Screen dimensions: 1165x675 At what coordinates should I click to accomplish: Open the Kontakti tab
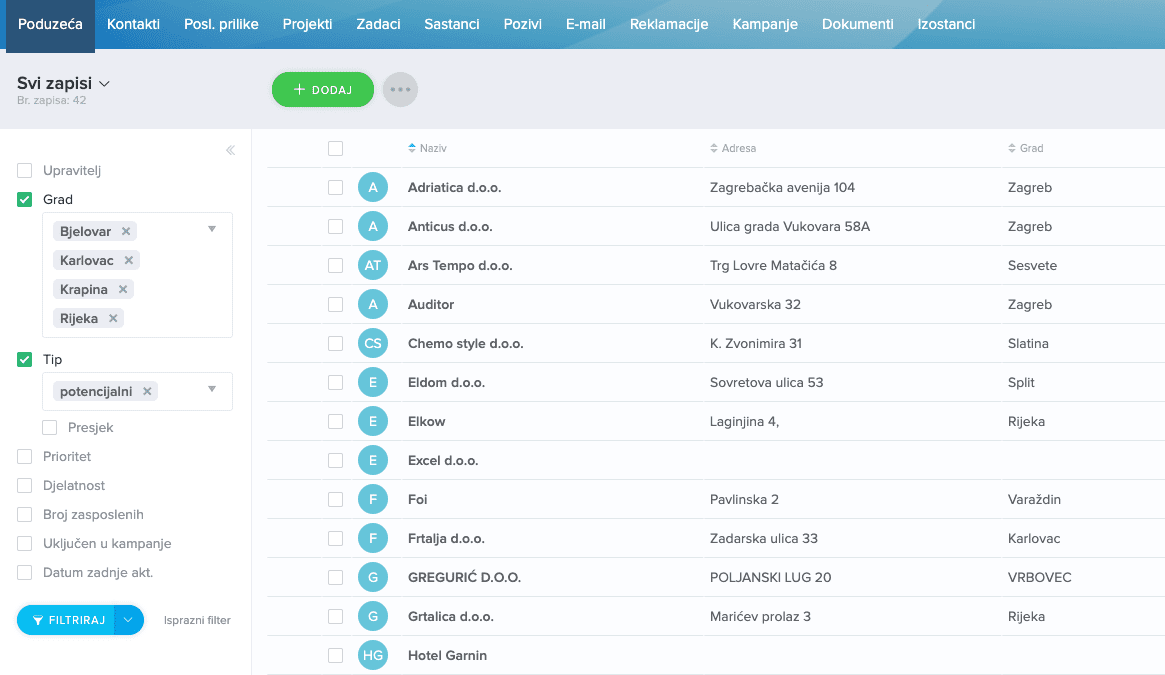point(134,25)
